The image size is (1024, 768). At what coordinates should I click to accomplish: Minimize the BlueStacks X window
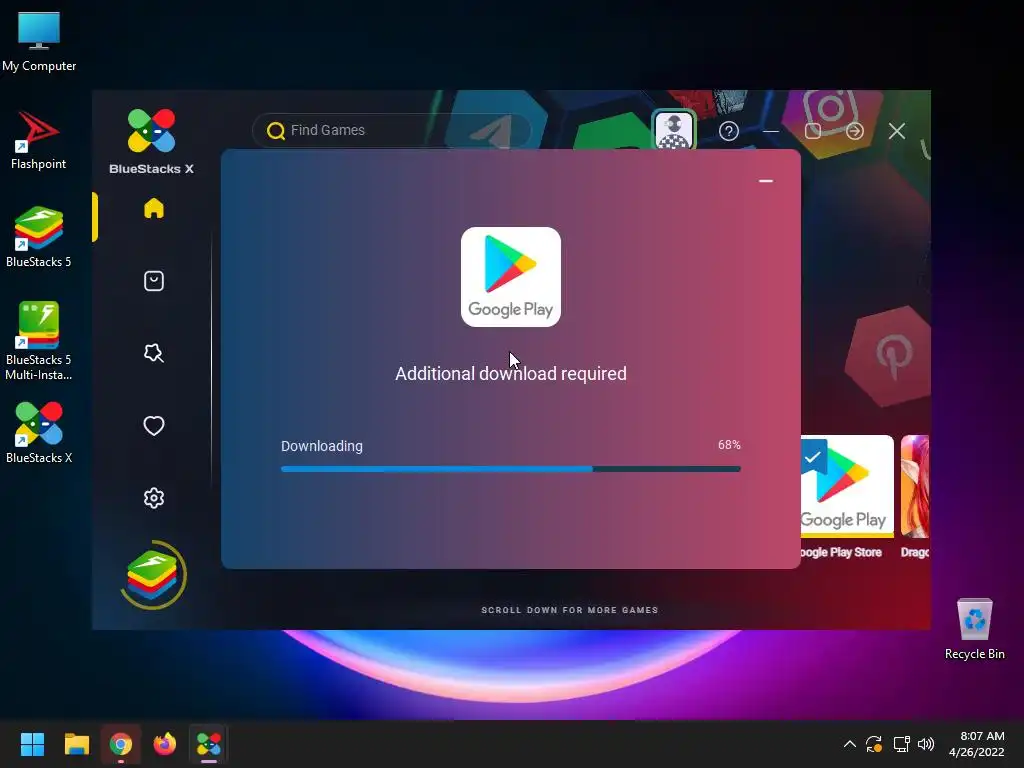pos(771,131)
